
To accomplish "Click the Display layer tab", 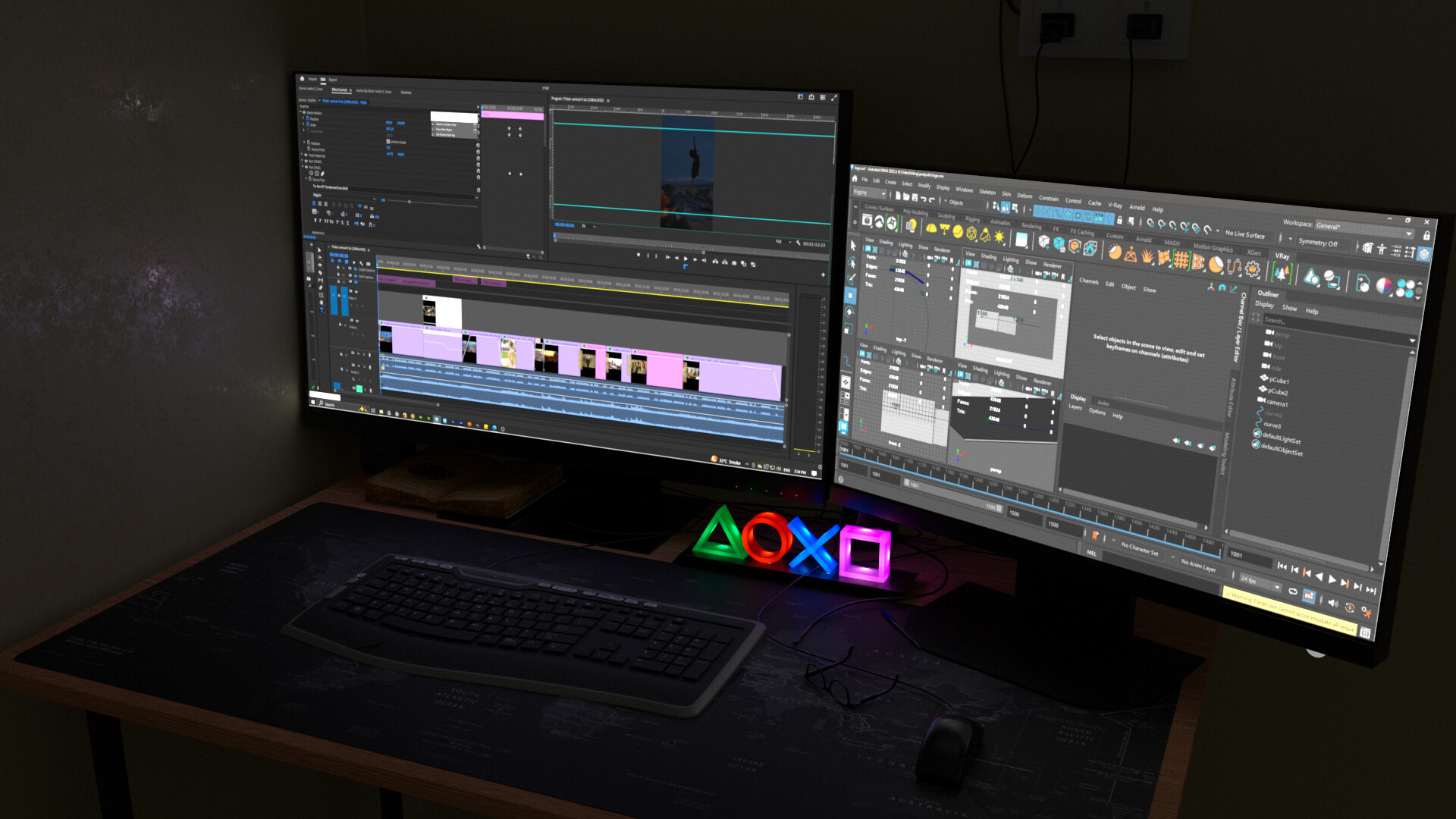I will [1078, 397].
